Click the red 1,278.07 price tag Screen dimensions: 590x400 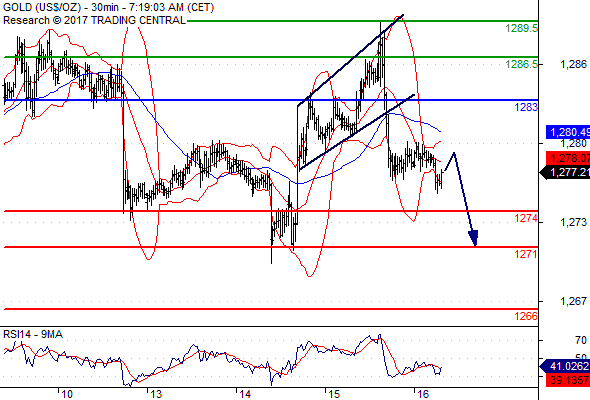click(568, 158)
